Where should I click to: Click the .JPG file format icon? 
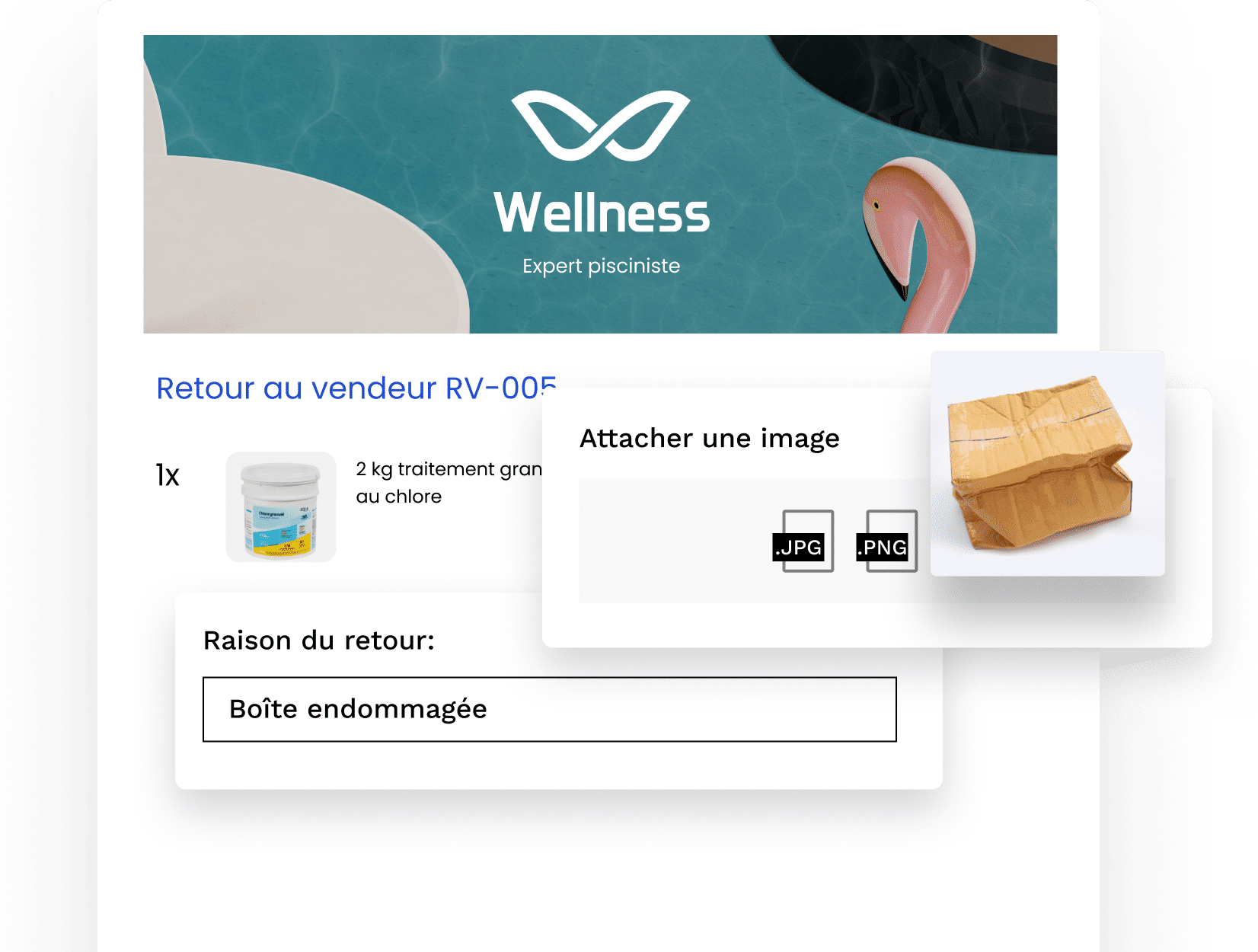coord(803,541)
